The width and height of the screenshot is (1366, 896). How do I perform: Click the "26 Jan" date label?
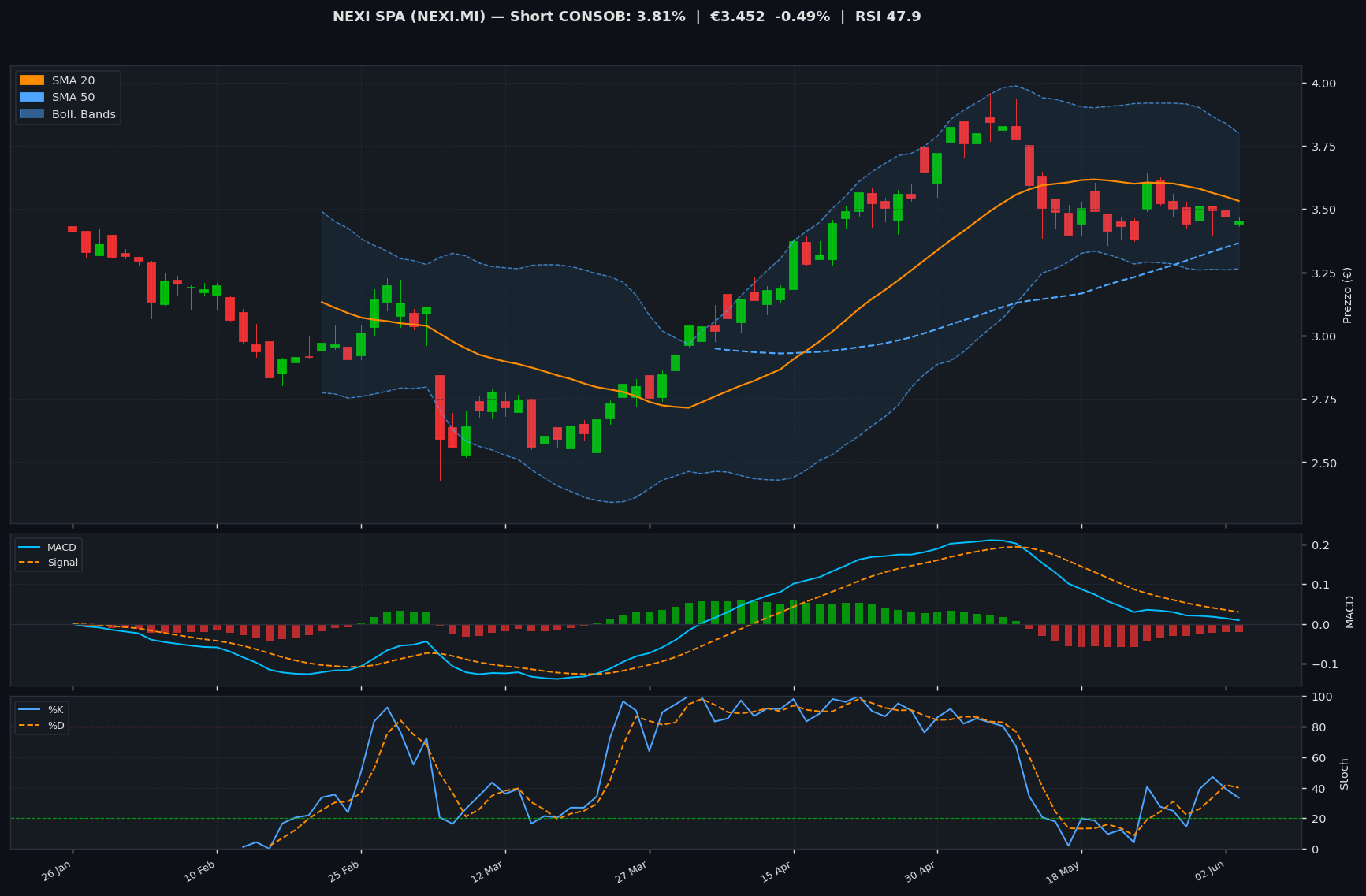pyautogui.click(x=58, y=872)
